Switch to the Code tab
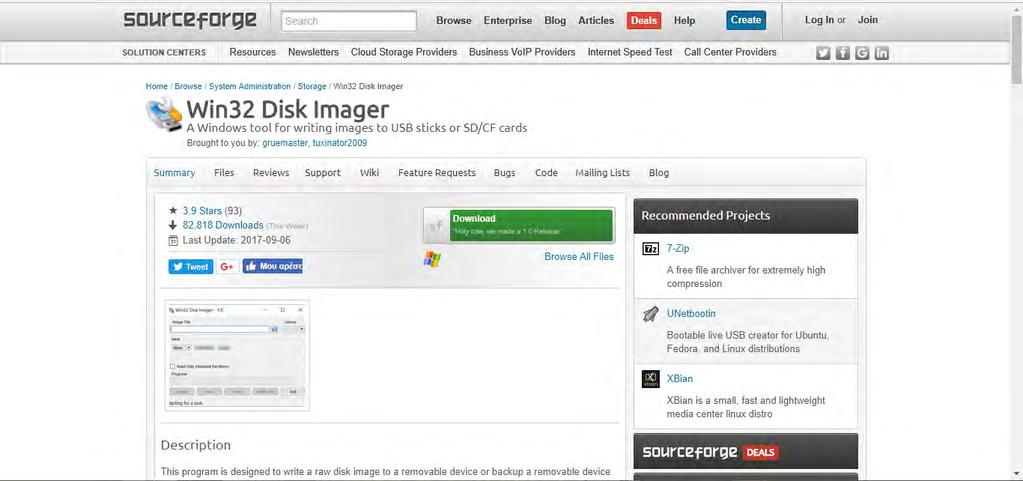1023x481 pixels. (546, 173)
